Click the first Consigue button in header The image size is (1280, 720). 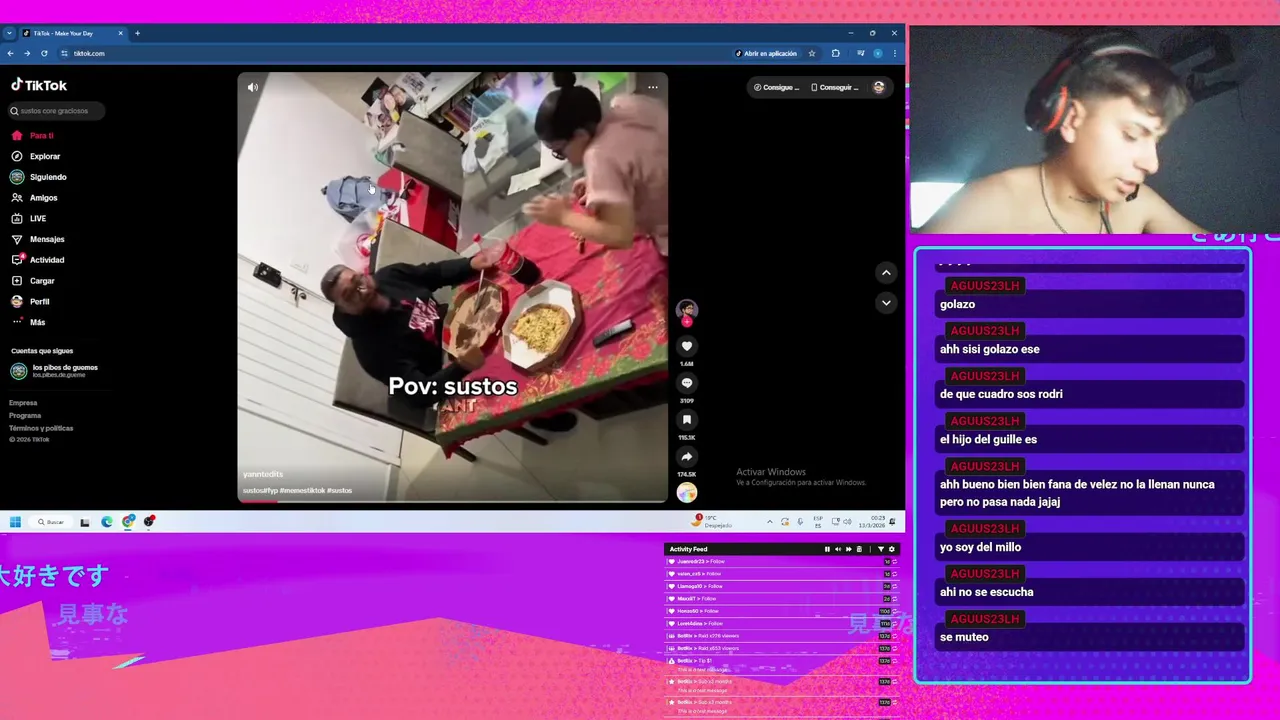coord(777,87)
